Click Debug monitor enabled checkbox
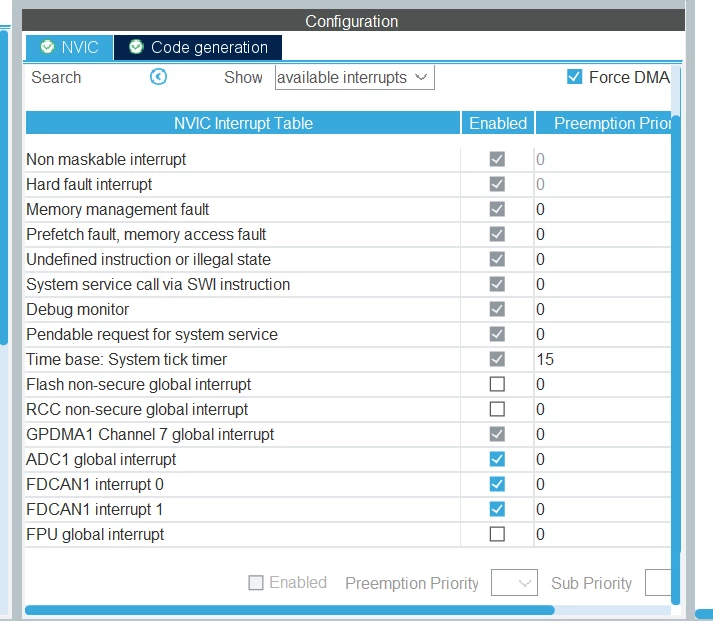713x632 pixels. [497, 309]
